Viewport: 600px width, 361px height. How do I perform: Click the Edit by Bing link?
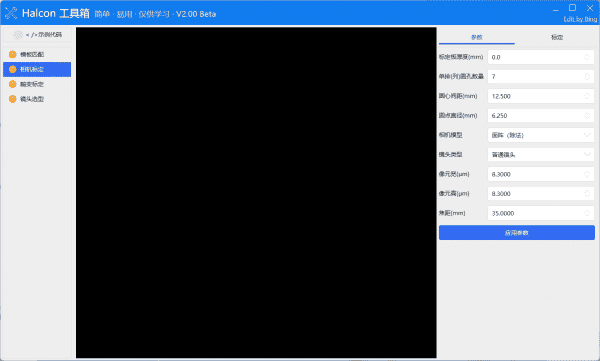click(x=580, y=19)
